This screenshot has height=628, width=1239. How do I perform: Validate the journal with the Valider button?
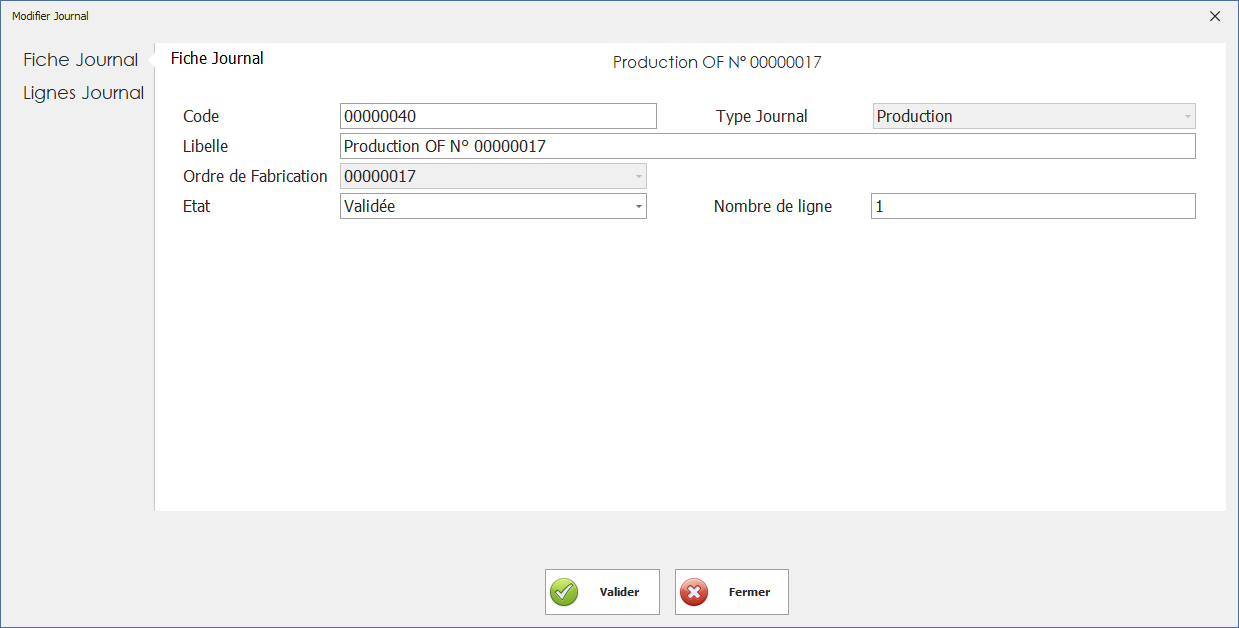(x=601, y=592)
